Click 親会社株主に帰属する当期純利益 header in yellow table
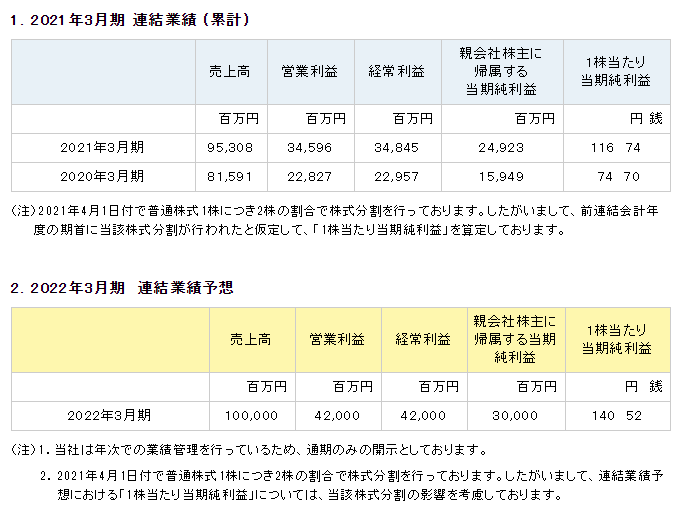 (x=515, y=339)
